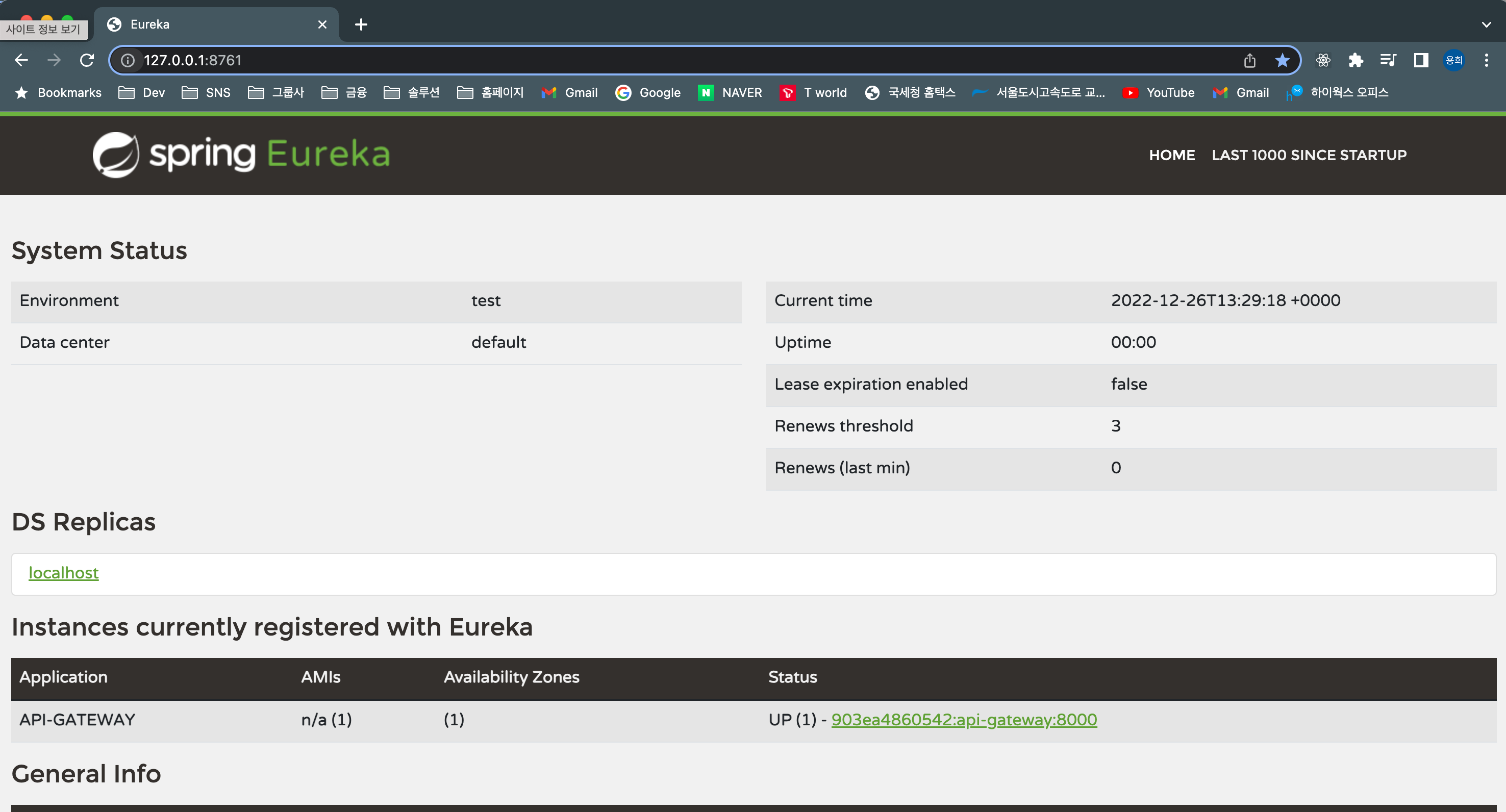Open the 국세청 홈택스 bookmark
Viewport: 1506px width, 812px height.
click(910, 92)
